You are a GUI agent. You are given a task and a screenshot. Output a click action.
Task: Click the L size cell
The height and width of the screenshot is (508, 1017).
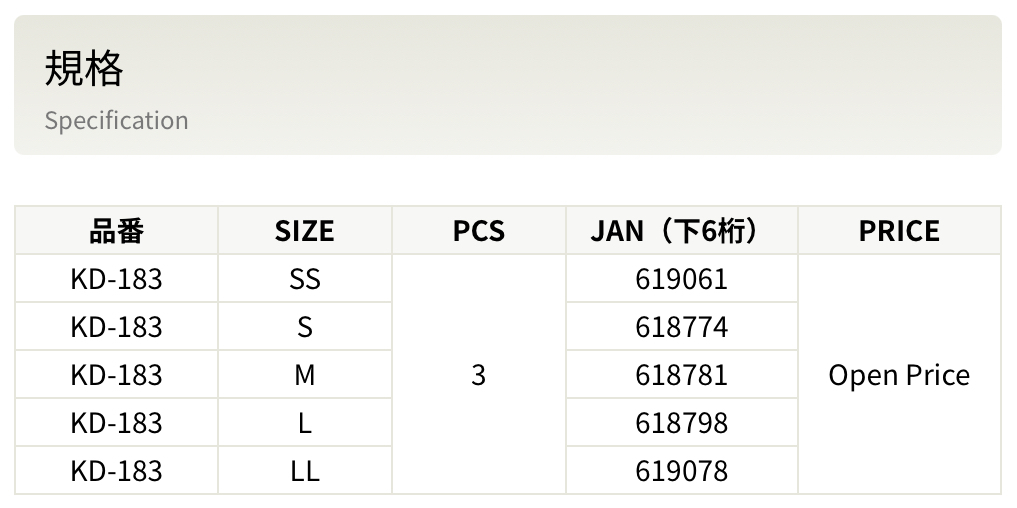pyautogui.click(x=304, y=423)
